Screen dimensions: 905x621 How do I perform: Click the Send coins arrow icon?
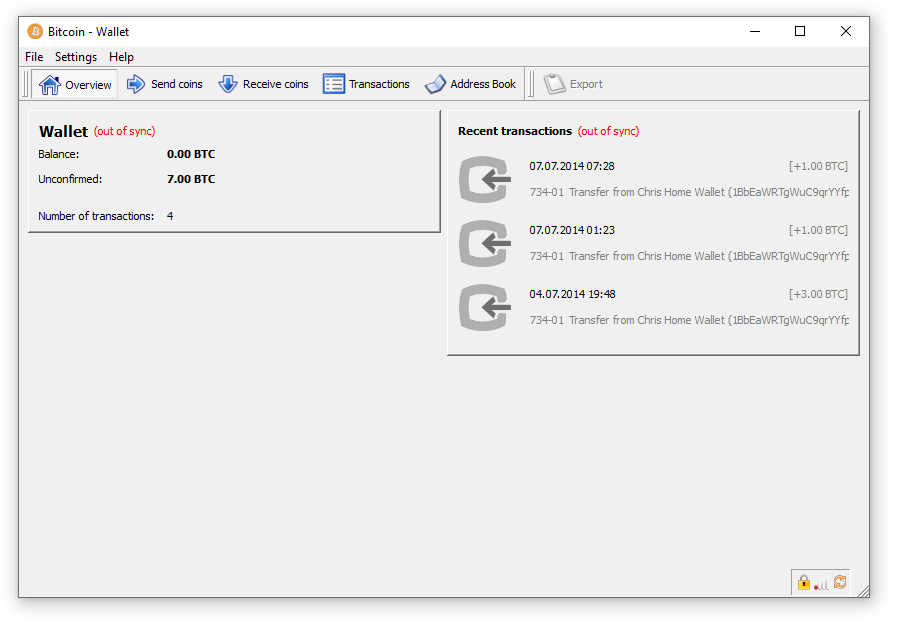point(136,84)
